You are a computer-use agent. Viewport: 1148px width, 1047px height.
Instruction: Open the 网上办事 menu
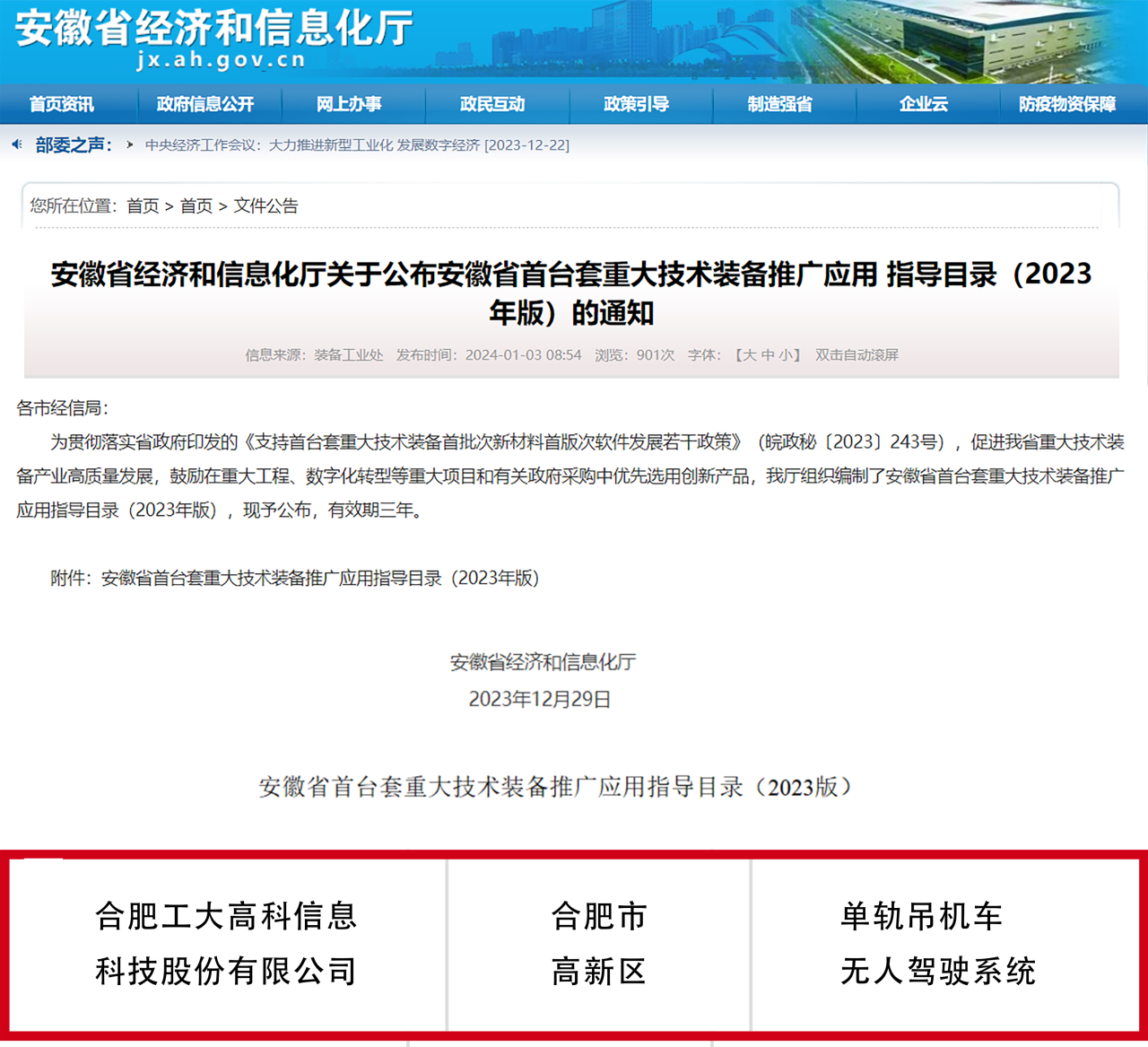(x=352, y=104)
